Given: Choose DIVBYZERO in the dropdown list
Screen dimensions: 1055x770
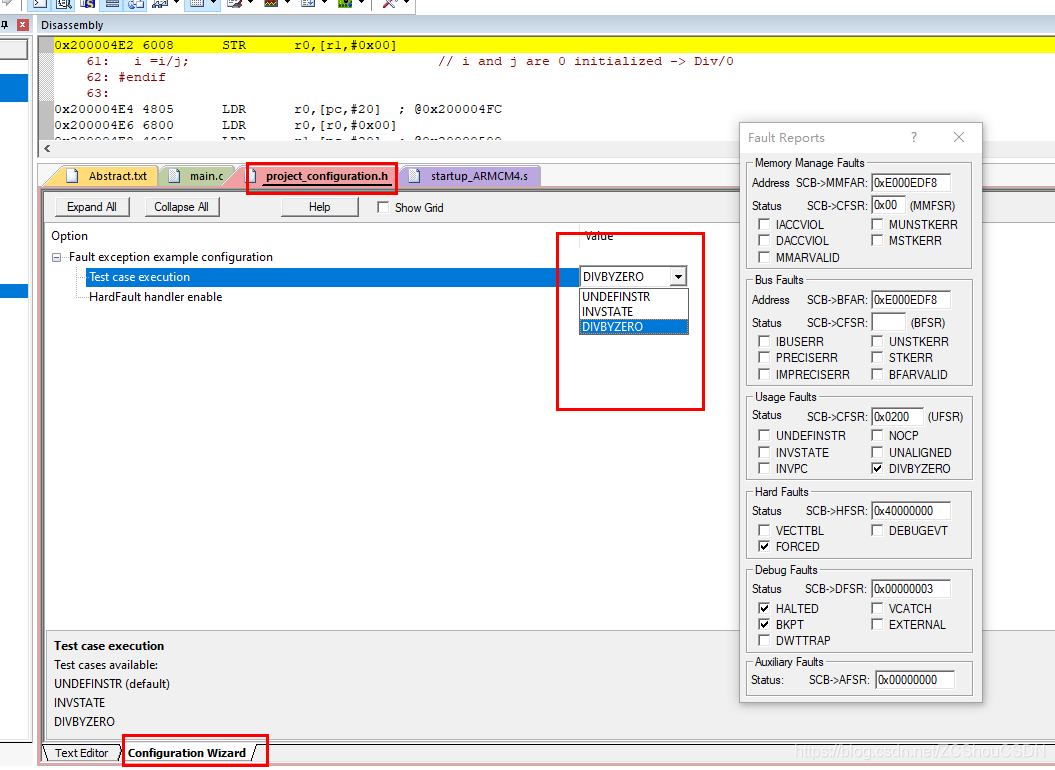Looking at the screenshot, I should [633, 326].
